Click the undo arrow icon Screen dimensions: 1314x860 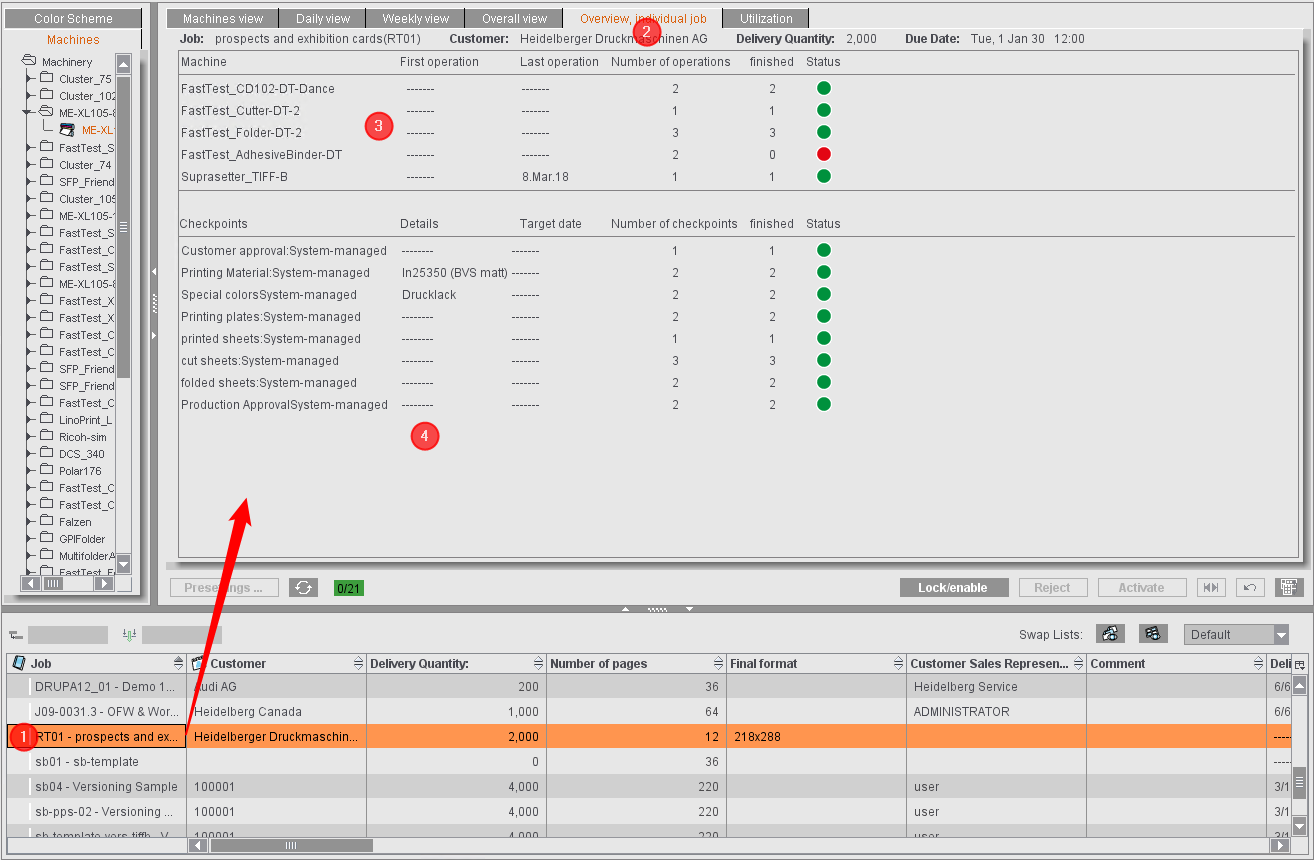1250,587
